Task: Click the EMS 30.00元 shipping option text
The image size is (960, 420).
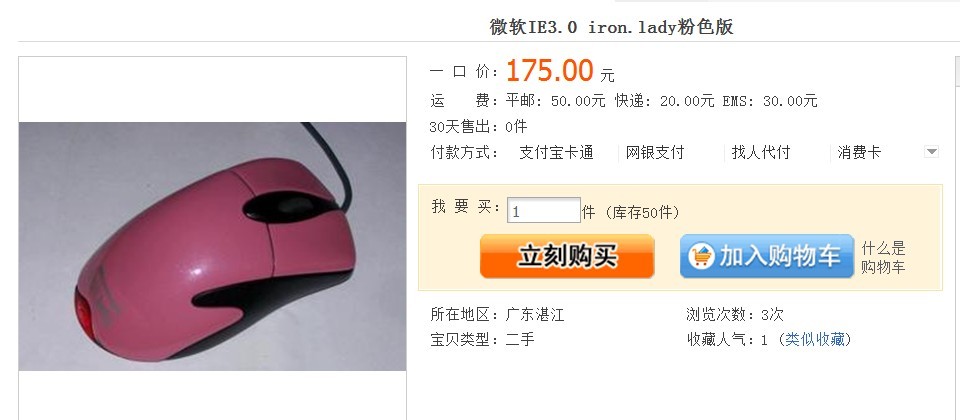Action: (x=770, y=101)
